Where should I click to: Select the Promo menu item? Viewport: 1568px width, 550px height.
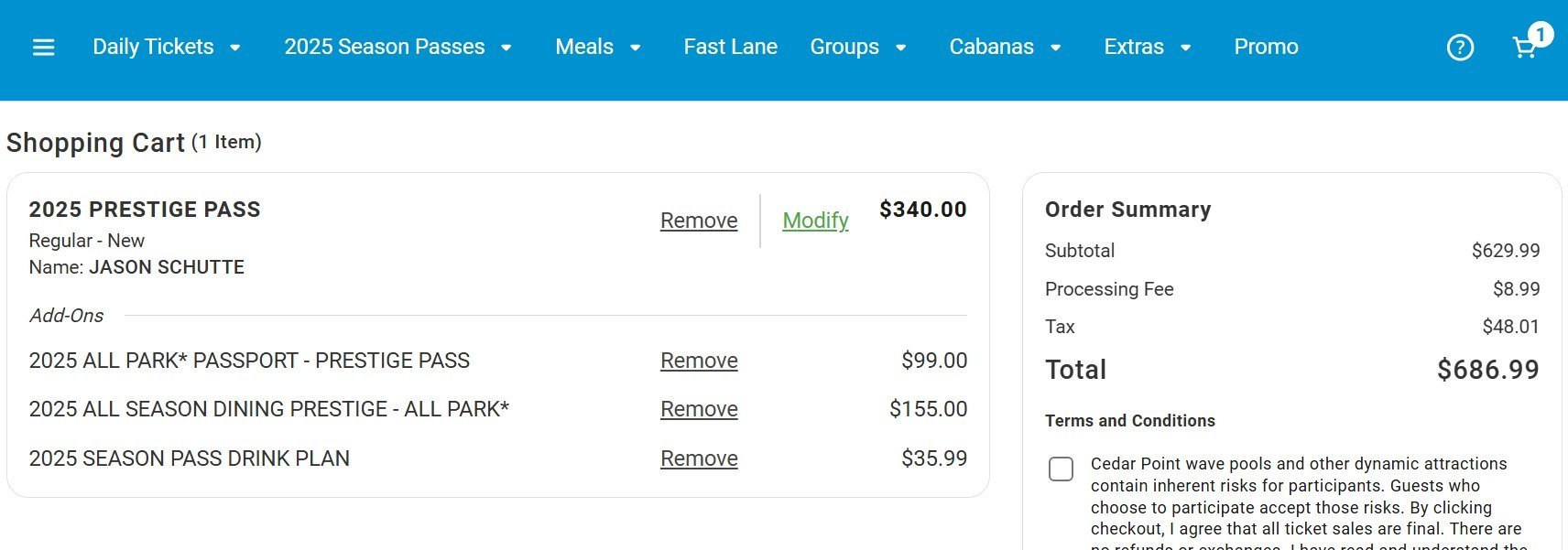pyautogui.click(x=1266, y=47)
